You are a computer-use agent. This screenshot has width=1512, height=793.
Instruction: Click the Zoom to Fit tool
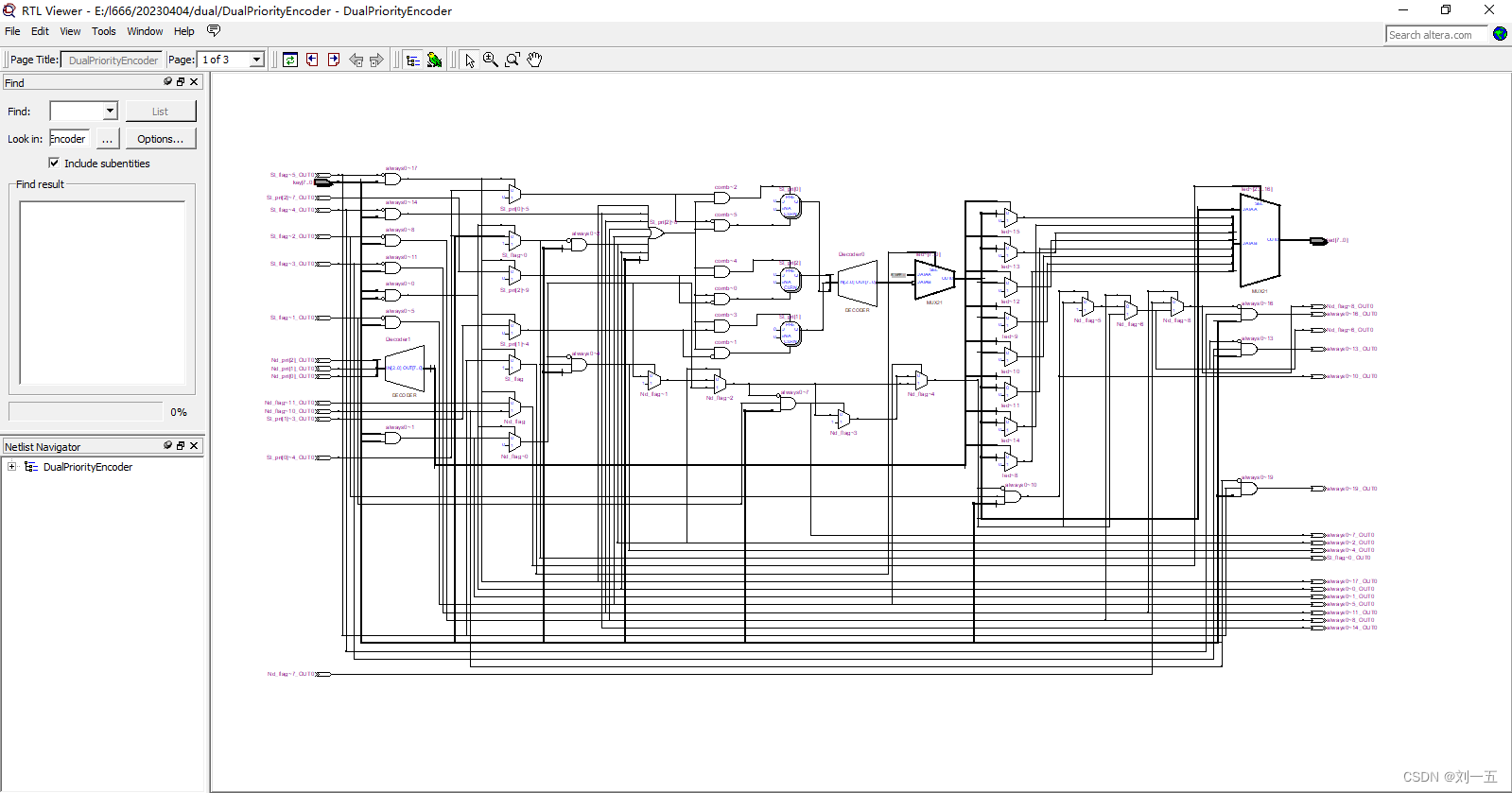point(513,60)
